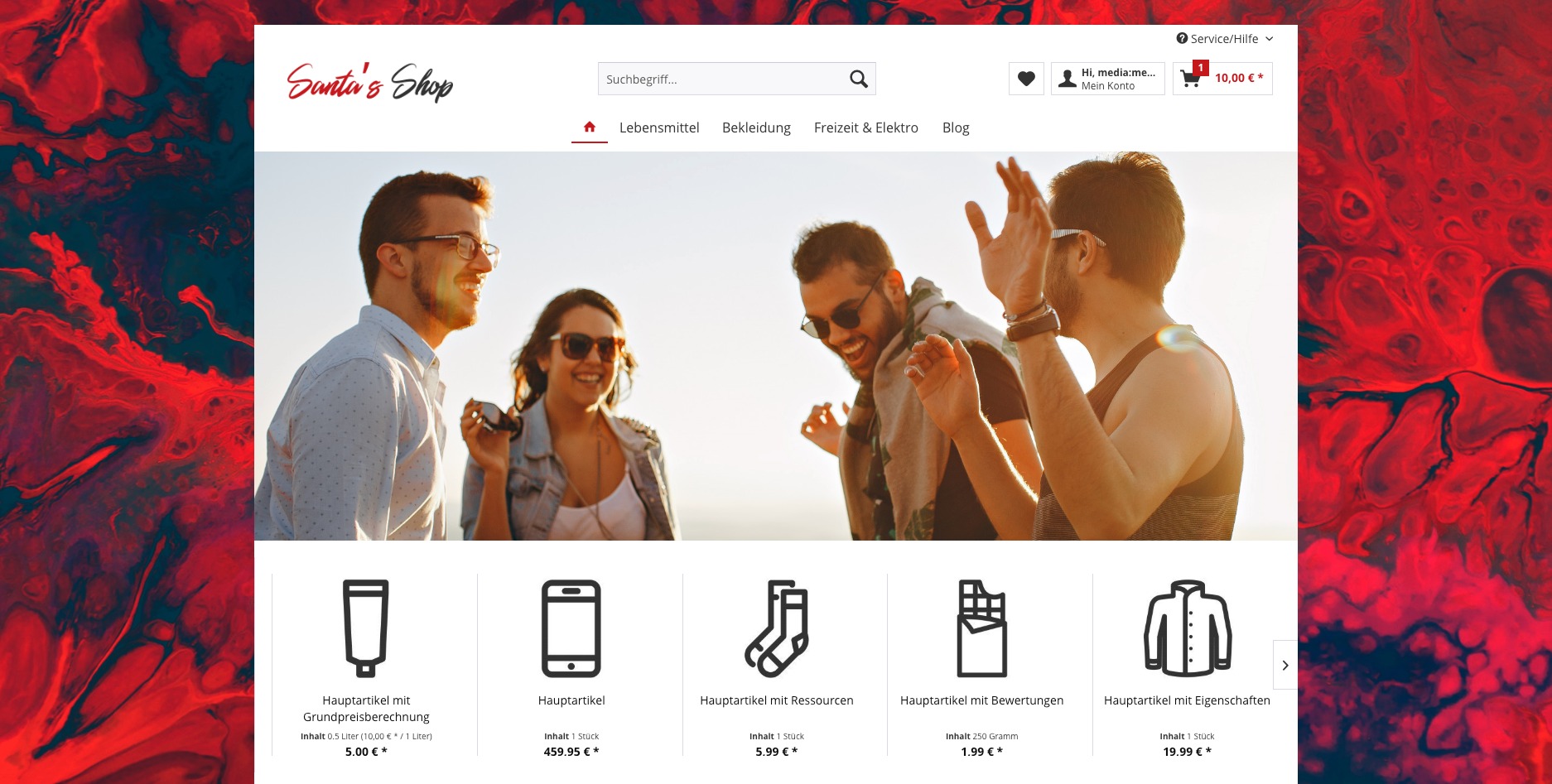The image size is (1552, 784).
Task: Click the chocolate bar product icon
Action: [982, 628]
